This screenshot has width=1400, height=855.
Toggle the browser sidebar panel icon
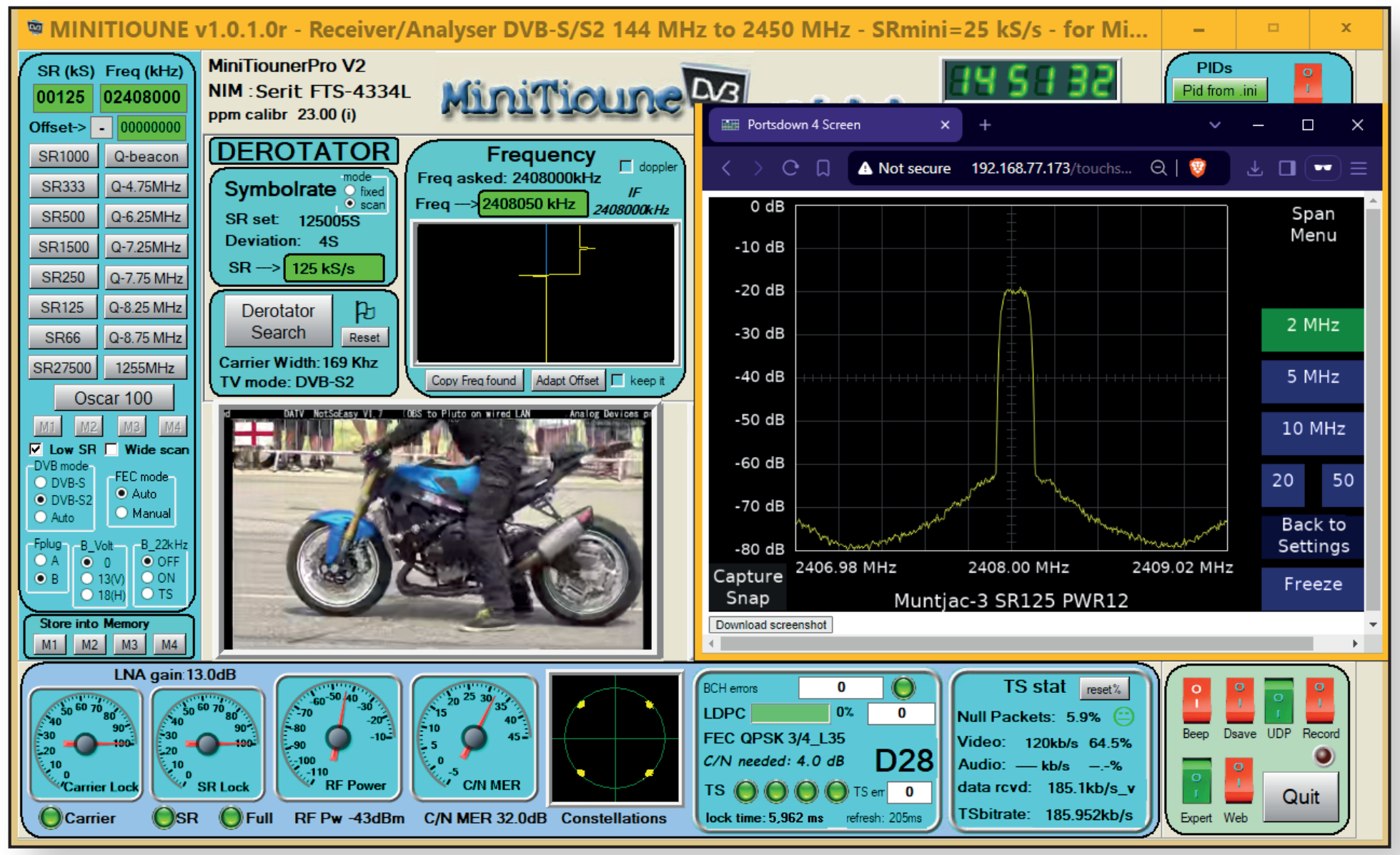pyautogui.click(x=1287, y=168)
